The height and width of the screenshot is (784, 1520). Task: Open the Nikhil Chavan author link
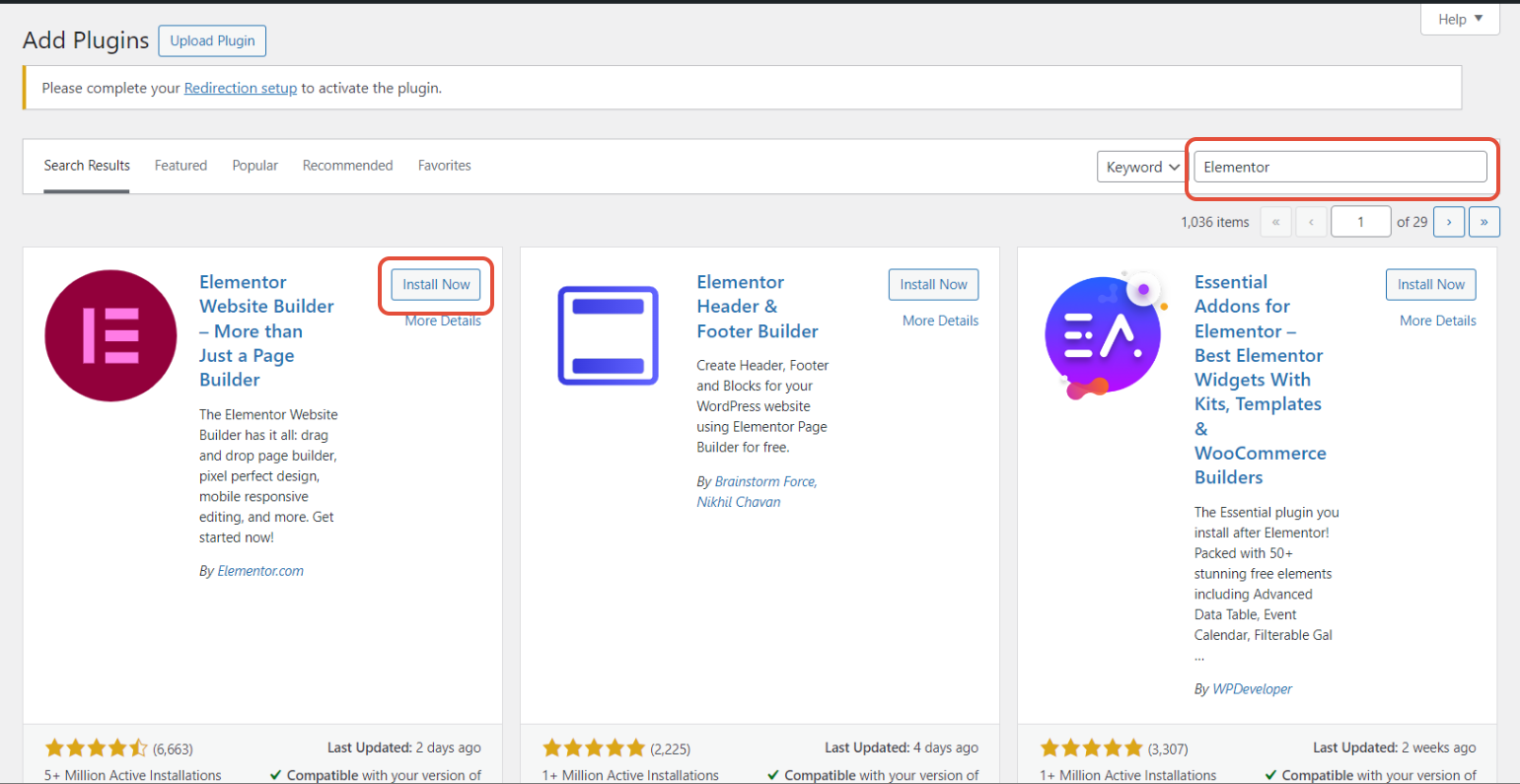[x=738, y=502]
